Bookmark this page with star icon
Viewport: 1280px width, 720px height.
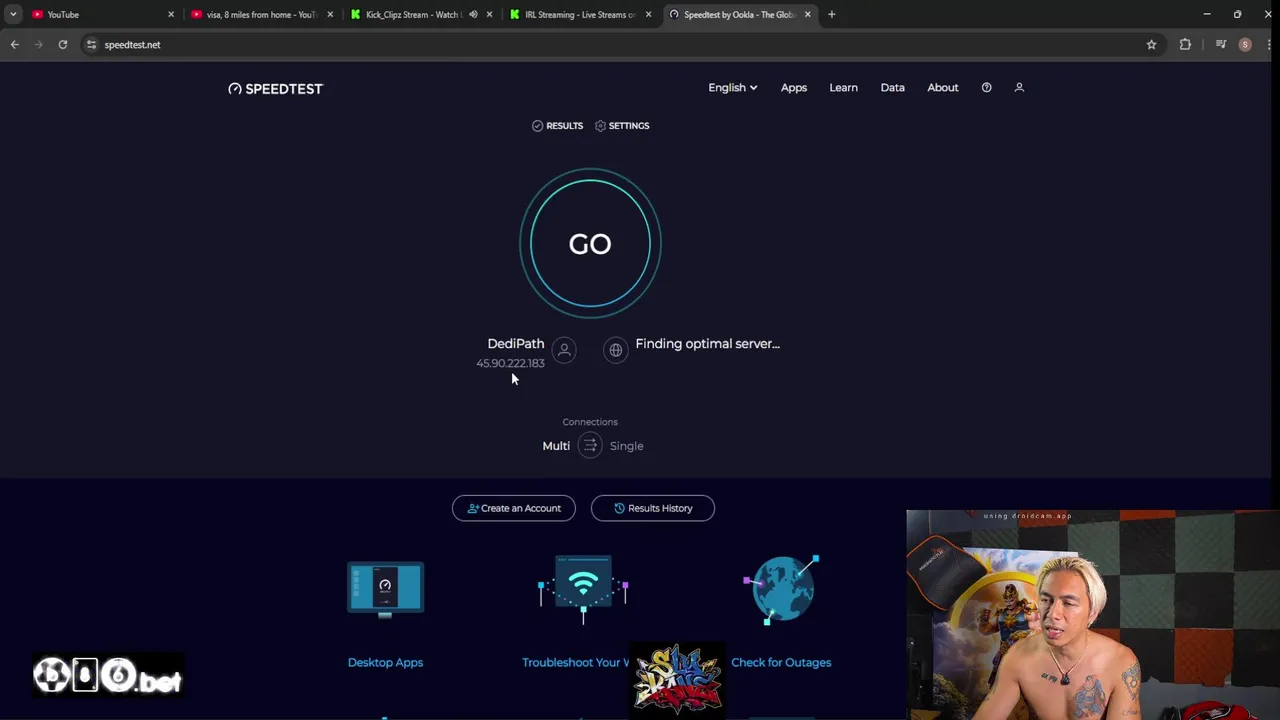[1151, 45]
